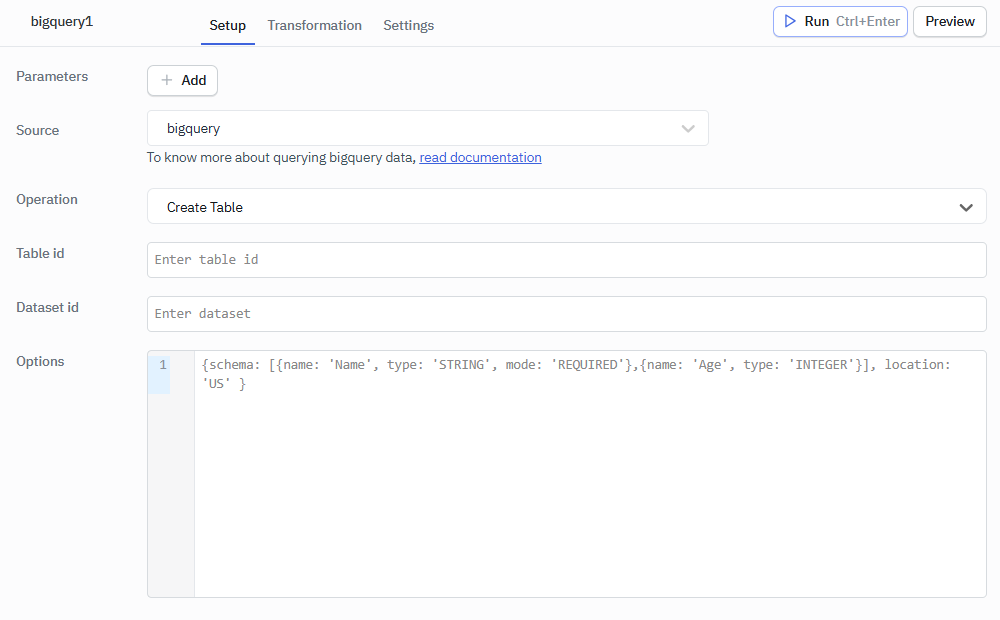Open the Transformation tab

pyautogui.click(x=314, y=25)
